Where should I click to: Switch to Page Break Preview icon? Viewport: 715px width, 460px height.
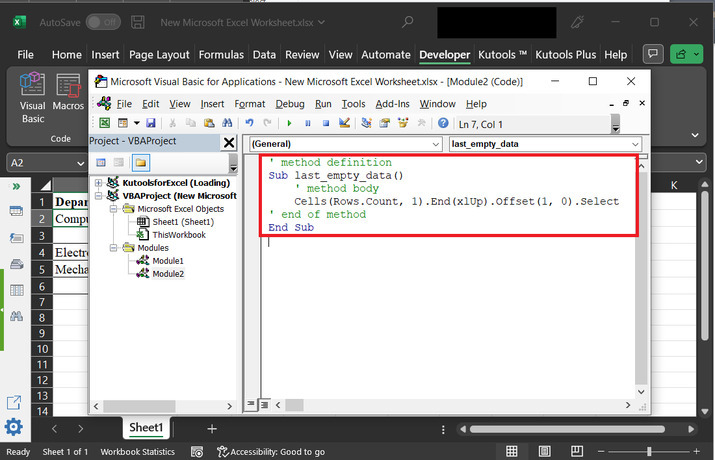coord(576,451)
